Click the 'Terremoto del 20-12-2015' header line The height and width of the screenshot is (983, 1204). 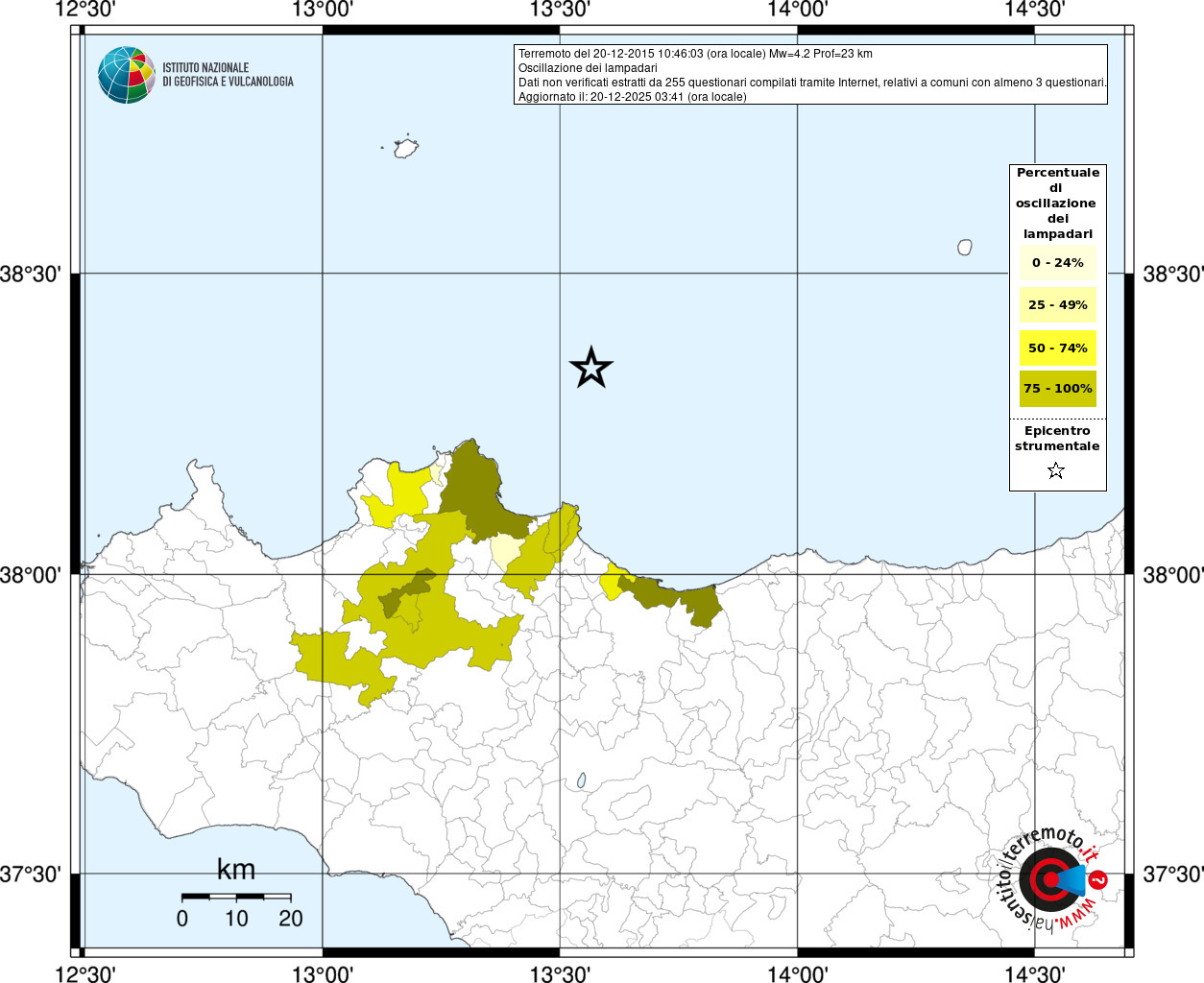coord(695,54)
